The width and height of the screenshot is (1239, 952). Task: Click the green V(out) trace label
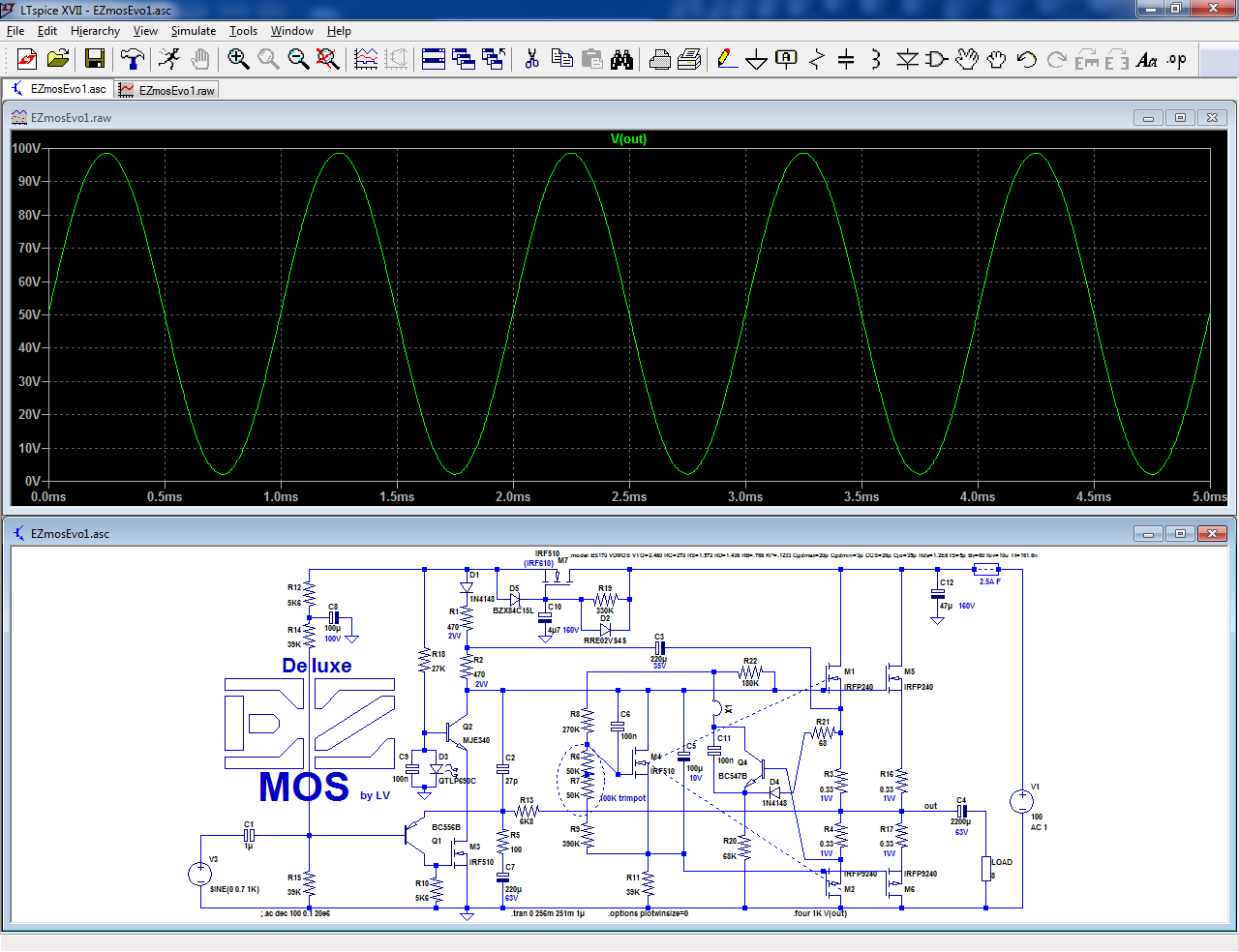[629, 138]
